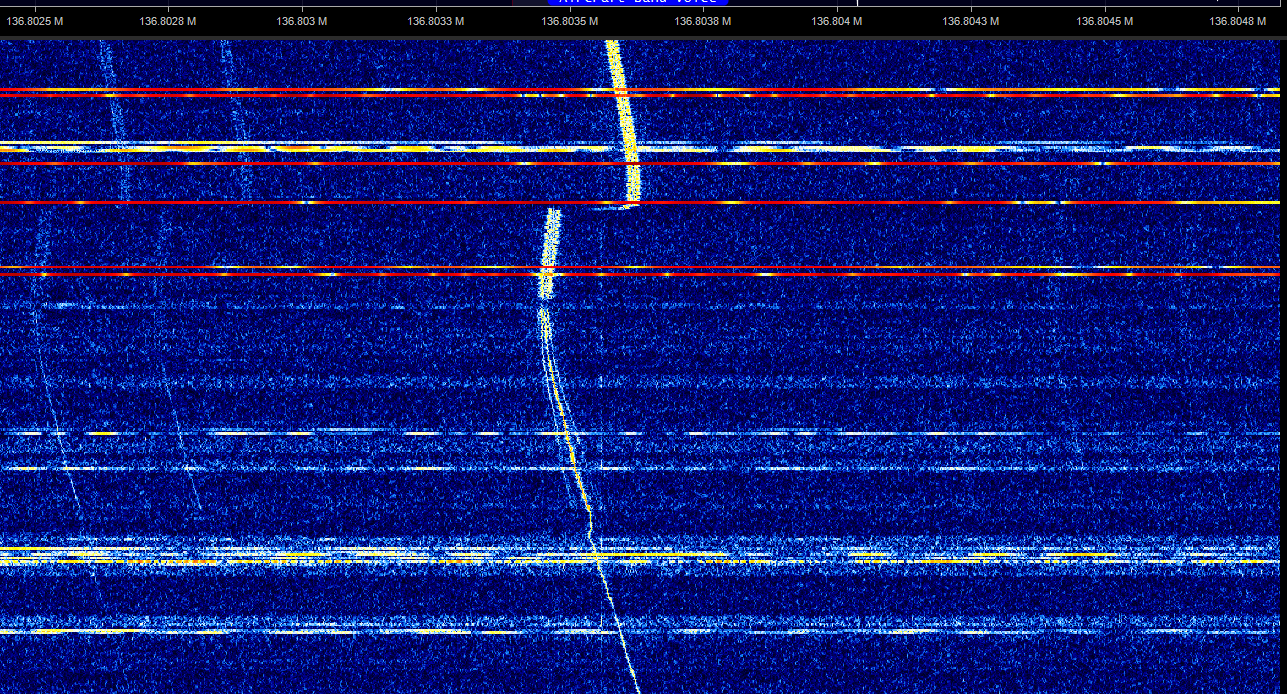
Task: Tune to the 136.803 M scale mark
Action: point(302,21)
